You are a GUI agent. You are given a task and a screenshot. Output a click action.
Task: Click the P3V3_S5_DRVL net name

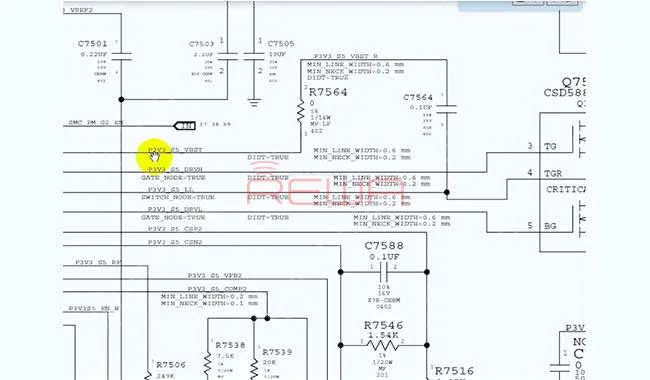175,210
